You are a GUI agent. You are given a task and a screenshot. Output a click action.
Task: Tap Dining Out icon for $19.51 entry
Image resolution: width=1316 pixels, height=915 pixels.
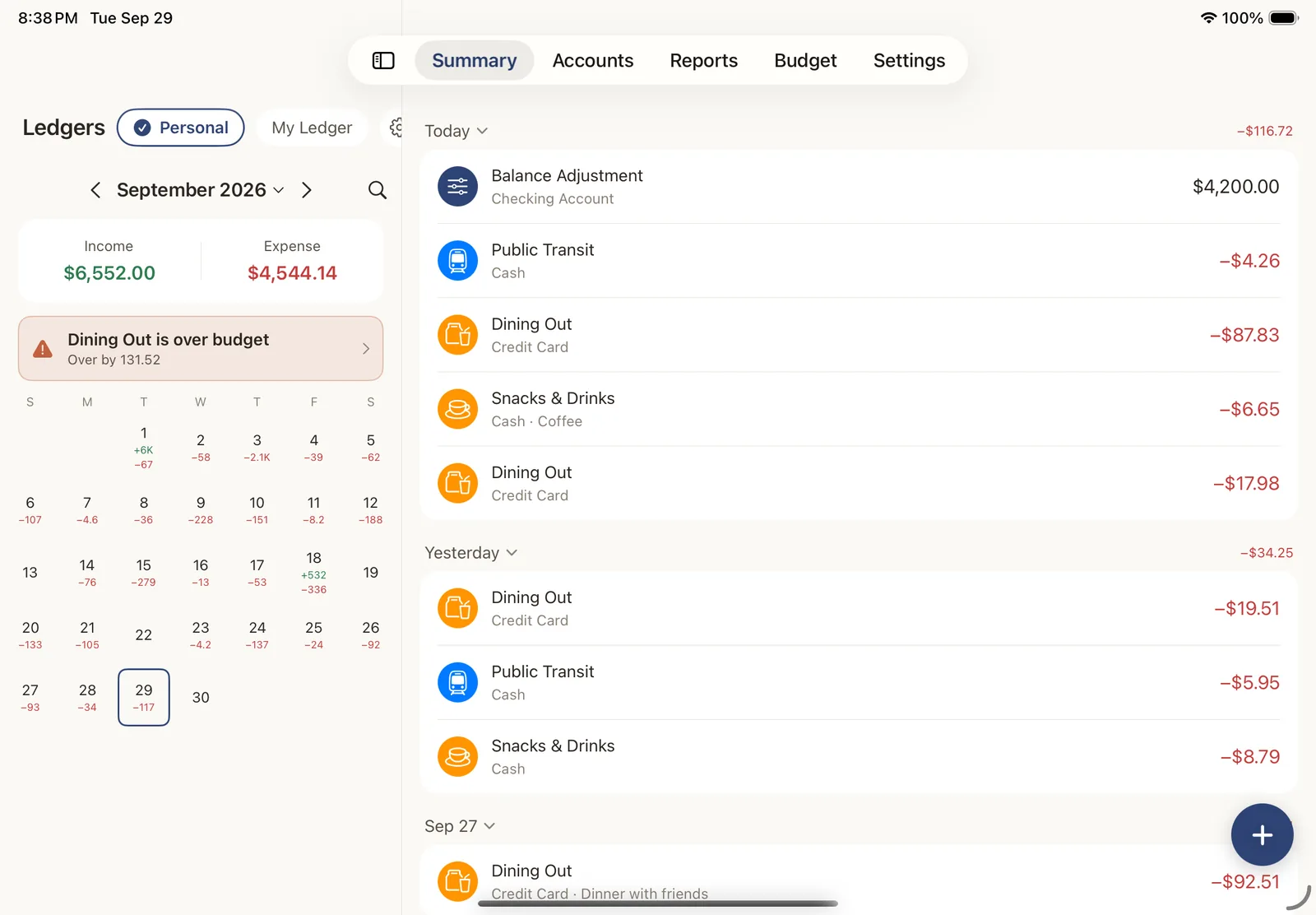point(457,608)
